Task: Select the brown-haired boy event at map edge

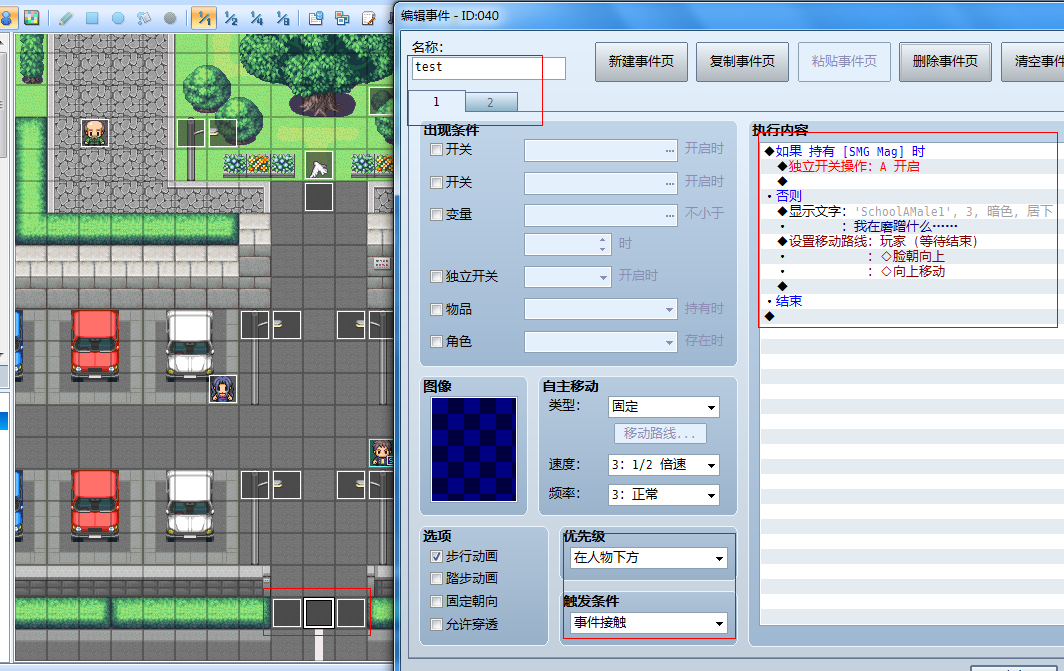Action: pos(381,453)
